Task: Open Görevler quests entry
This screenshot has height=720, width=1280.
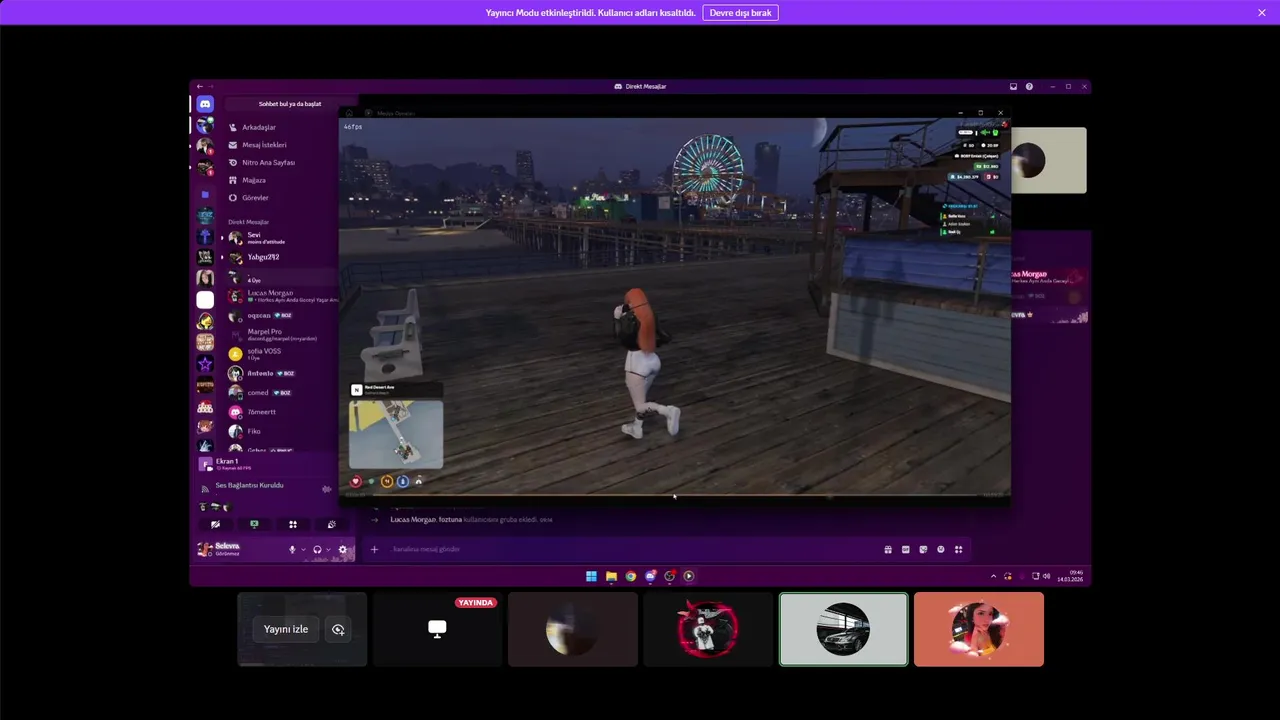Action: 279,198
